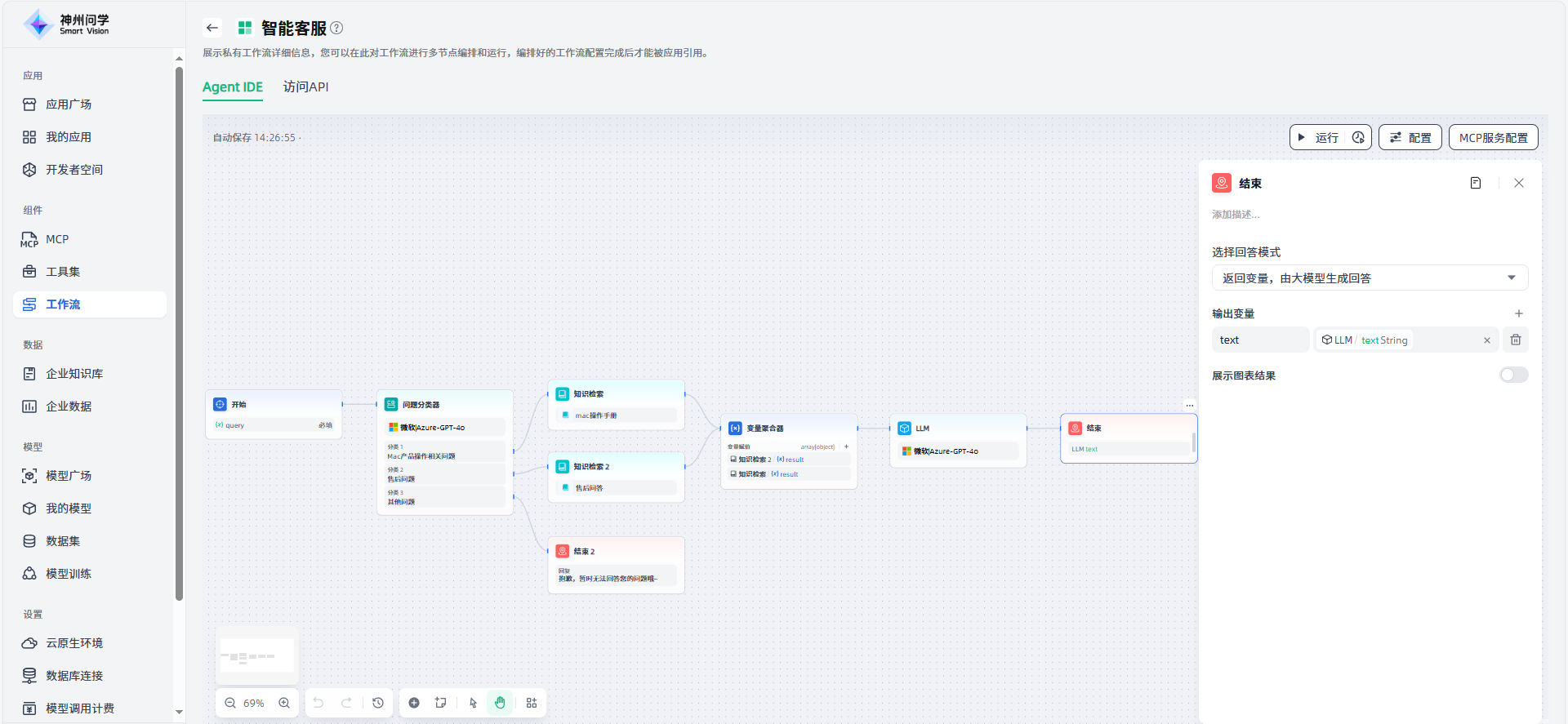
Task: Click the MCP服务配置 button
Action: coord(1493,137)
